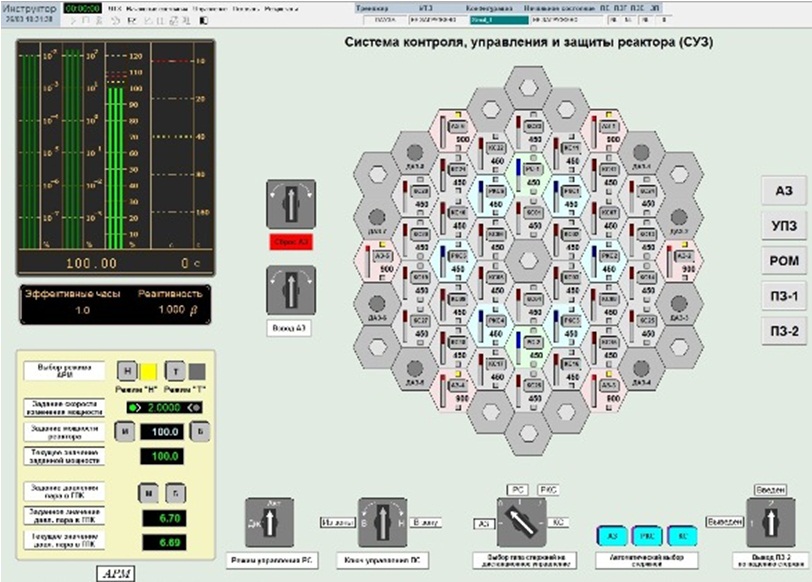The image size is (812, 582).
Task: Trigger the АЗ emergency protection button
Action: coord(784,191)
